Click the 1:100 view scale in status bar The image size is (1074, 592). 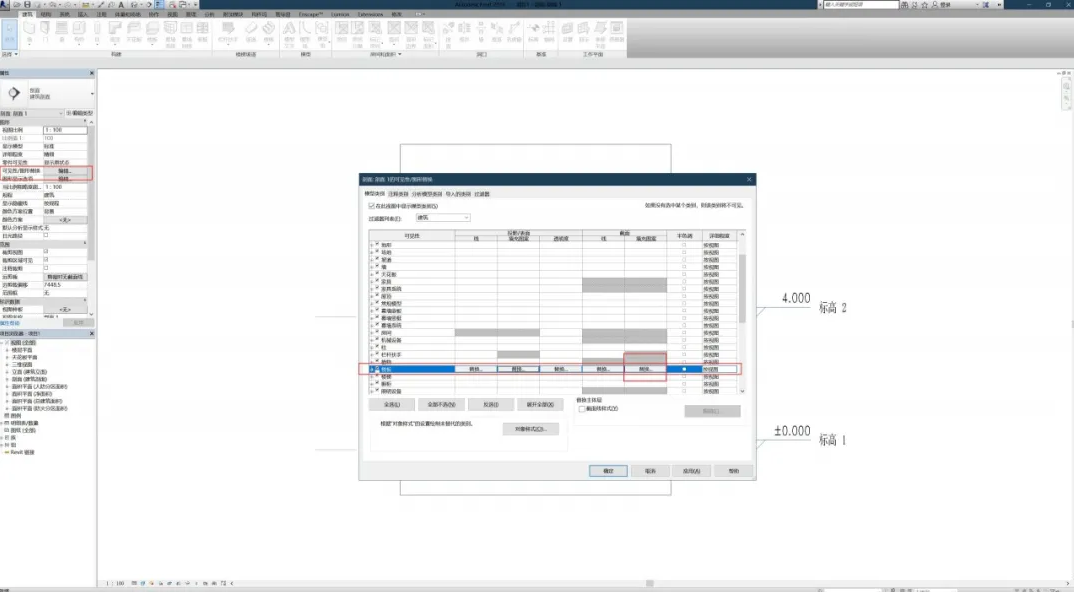(115, 583)
